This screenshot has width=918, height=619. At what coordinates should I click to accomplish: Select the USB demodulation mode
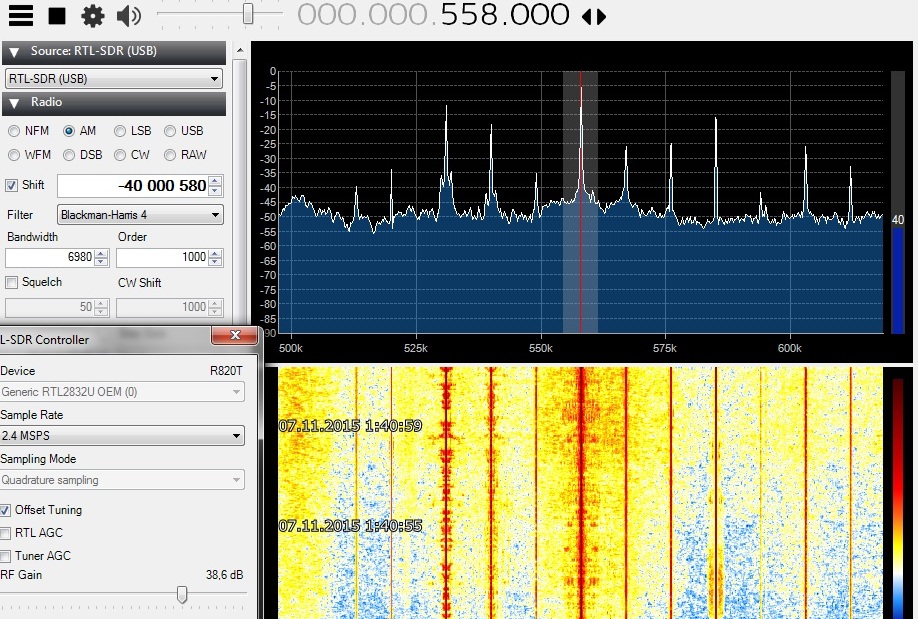(x=170, y=131)
